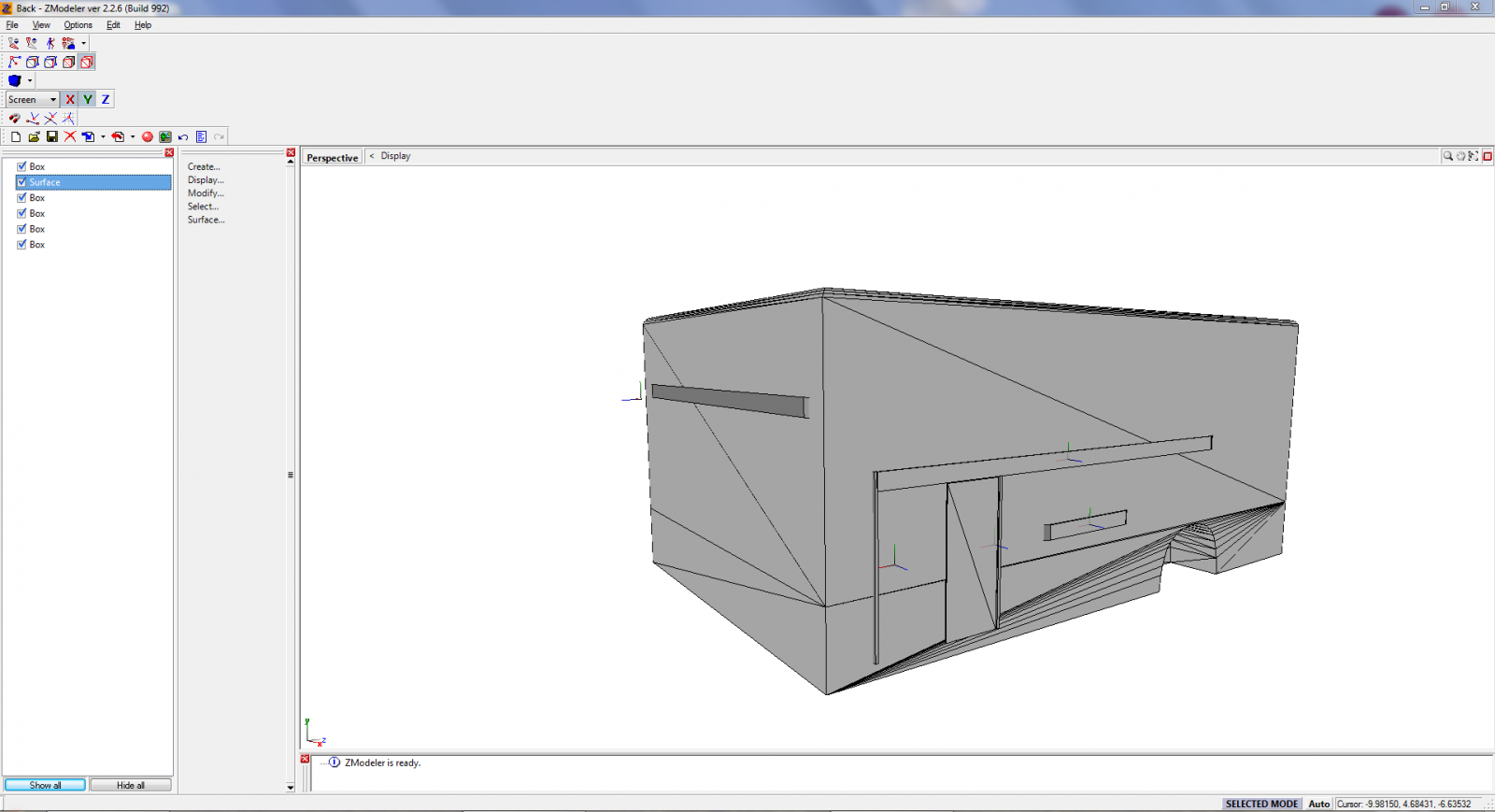
Task: Click the save floppy disk icon
Action: (x=52, y=136)
